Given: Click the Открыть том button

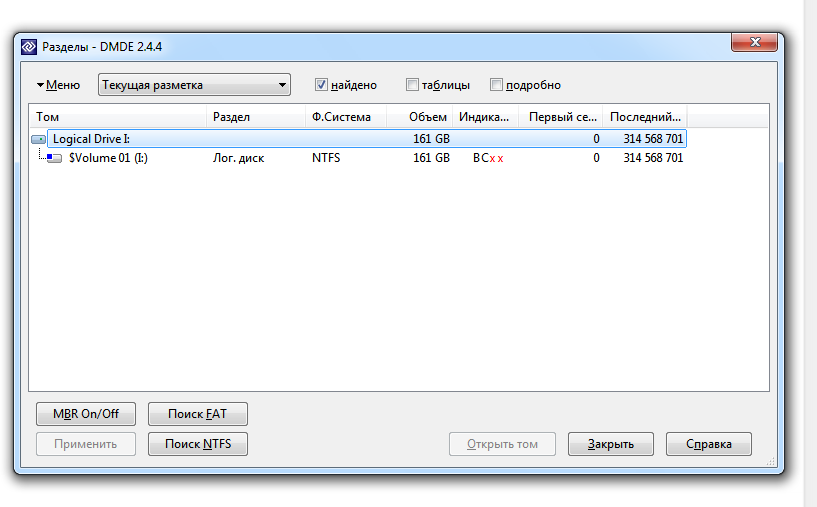Looking at the screenshot, I should pyautogui.click(x=502, y=444).
